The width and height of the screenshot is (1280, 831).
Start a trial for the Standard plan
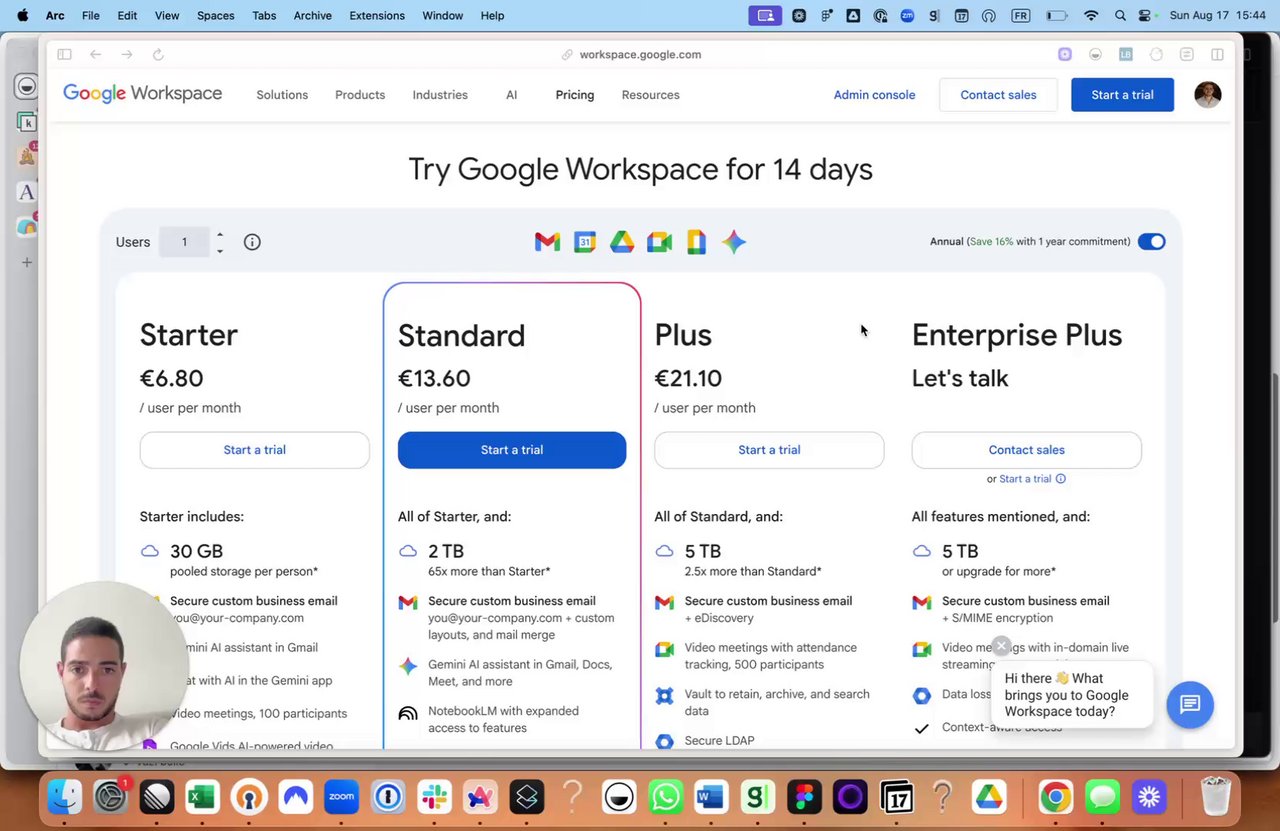512,450
